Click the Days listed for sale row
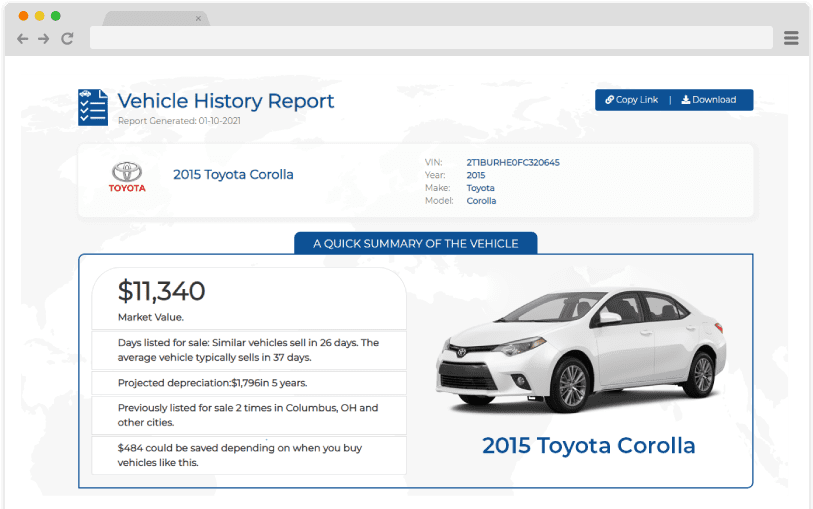The height and width of the screenshot is (509, 813). pos(249,350)
